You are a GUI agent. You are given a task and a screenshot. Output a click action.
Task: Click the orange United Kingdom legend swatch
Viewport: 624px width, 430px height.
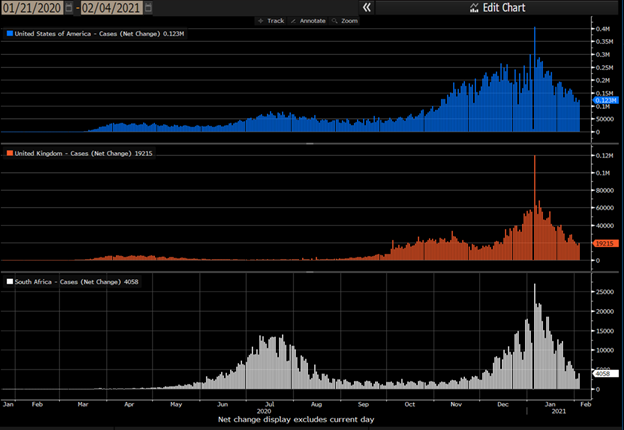point(10,153)
